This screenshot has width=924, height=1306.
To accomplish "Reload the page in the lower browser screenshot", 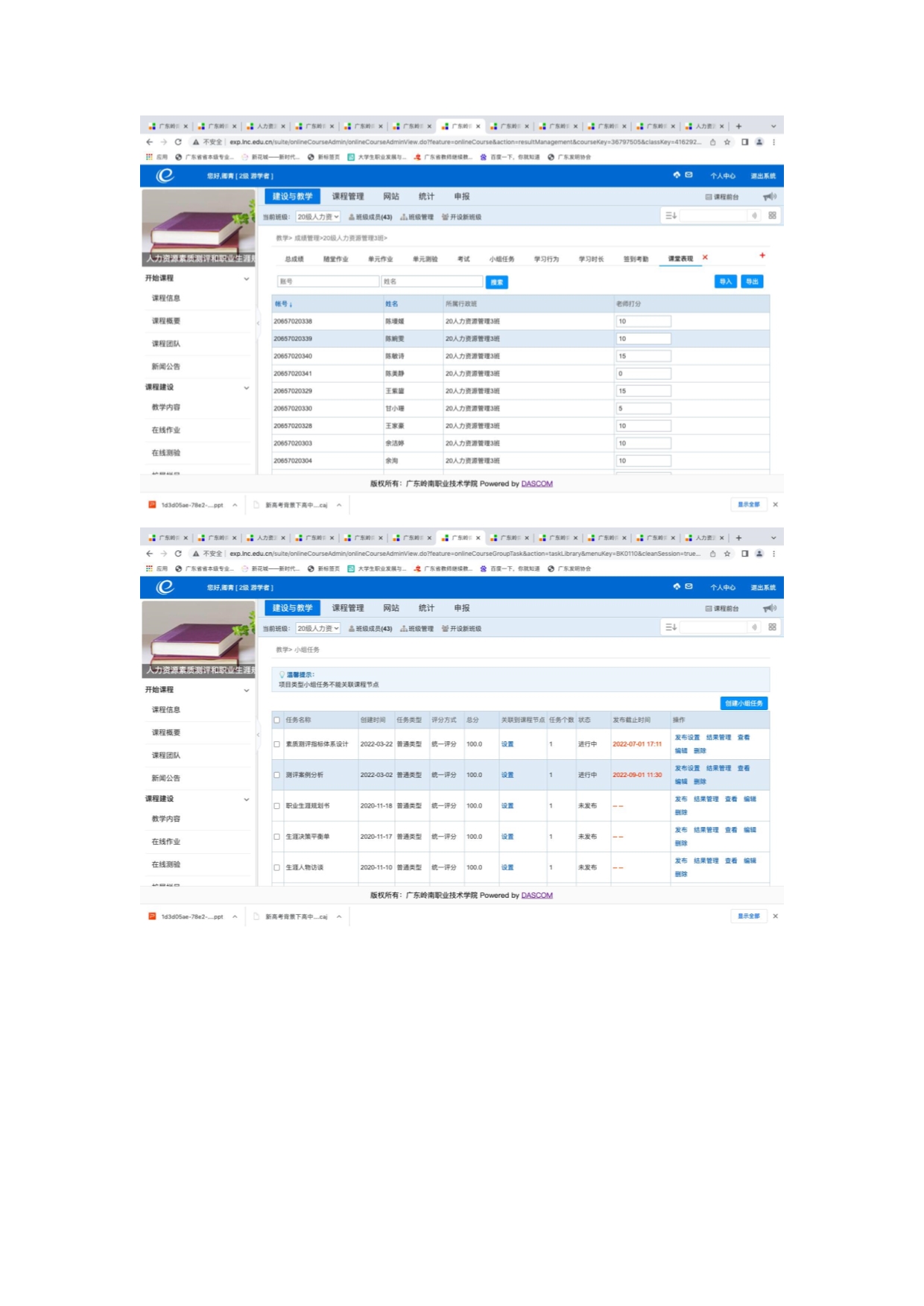I will pos(178,554).
